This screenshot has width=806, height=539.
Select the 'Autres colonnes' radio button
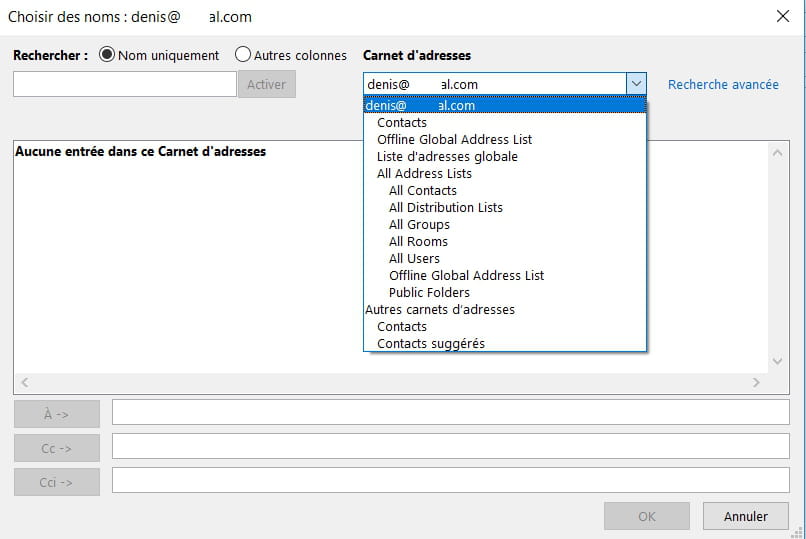pyautogui.click(x=243, y=55)
